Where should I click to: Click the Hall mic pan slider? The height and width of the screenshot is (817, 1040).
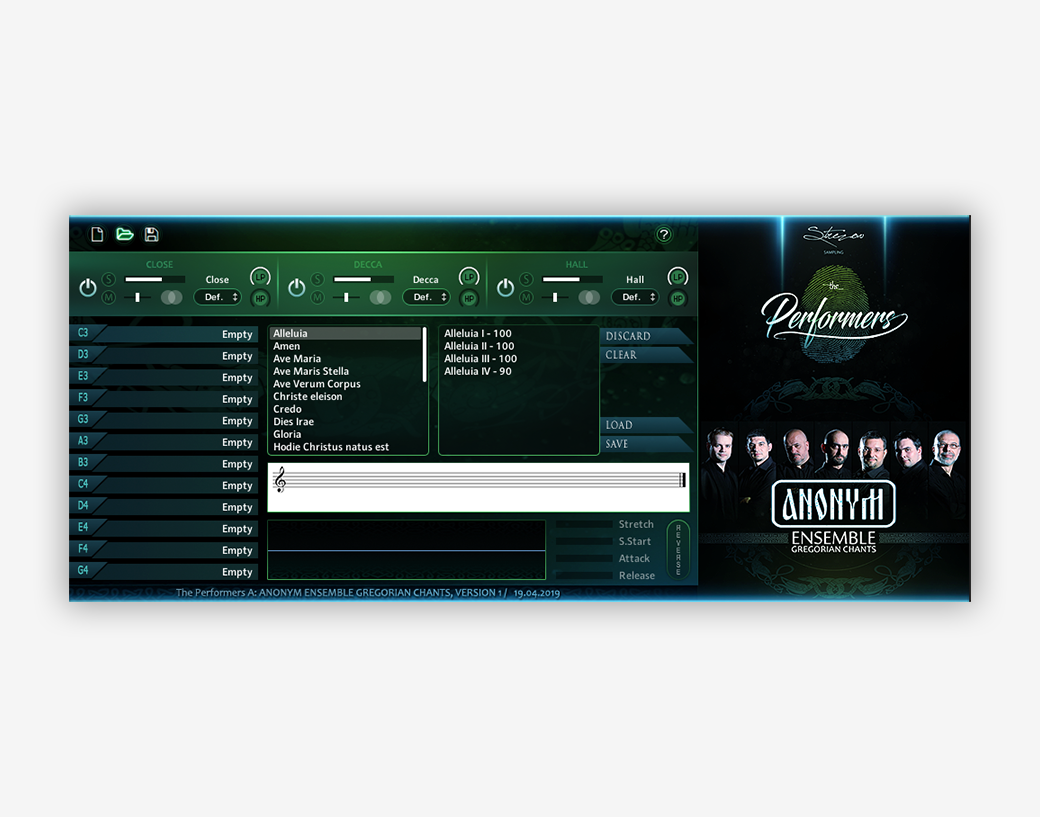(555, 297)
